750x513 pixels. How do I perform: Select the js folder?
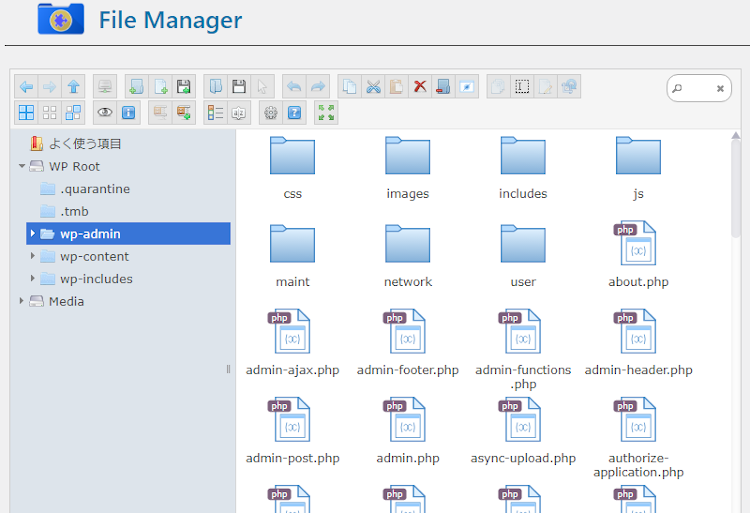tap(638, 167)
